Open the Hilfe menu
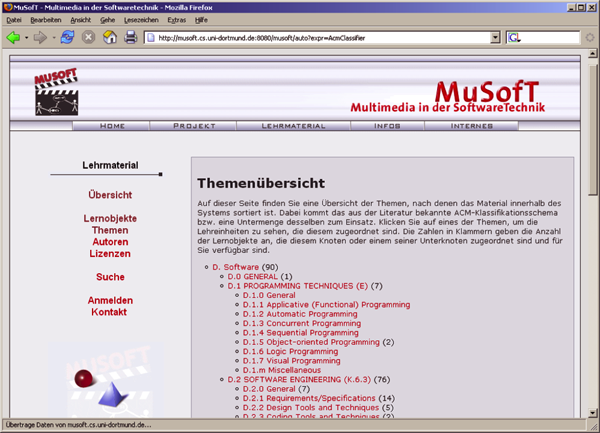Image resolution: width=600 pixels, height=433 pixels. pyautogui.click(x=201, y=20)
